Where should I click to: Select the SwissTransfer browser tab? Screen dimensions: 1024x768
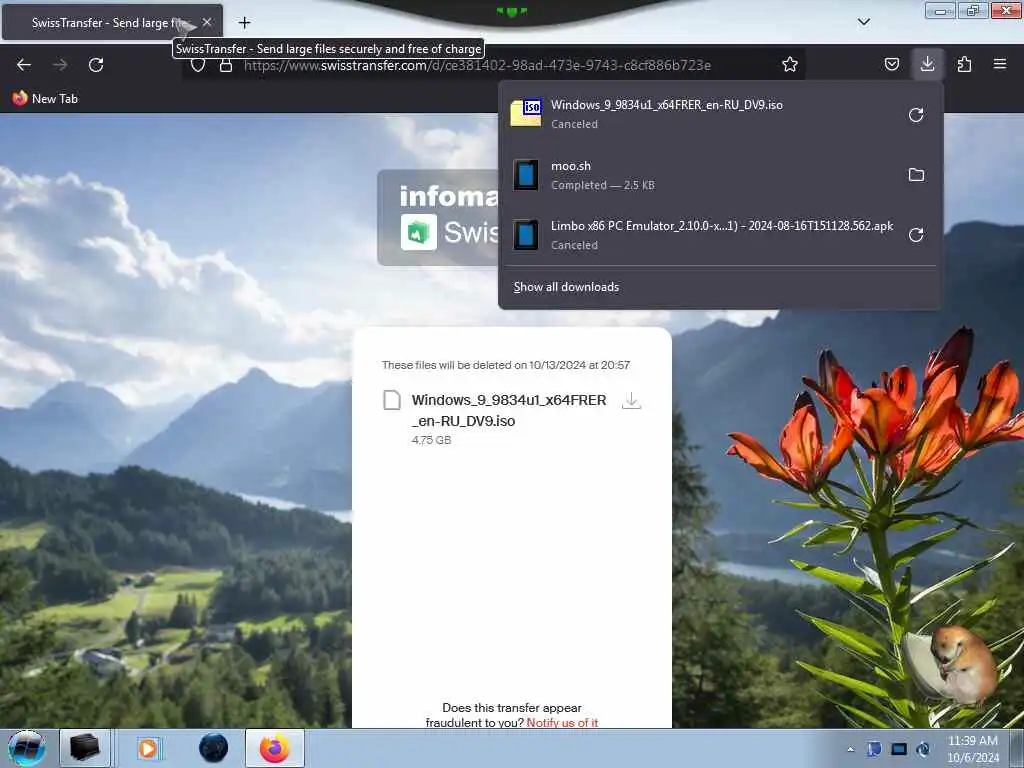click(112, 22)
